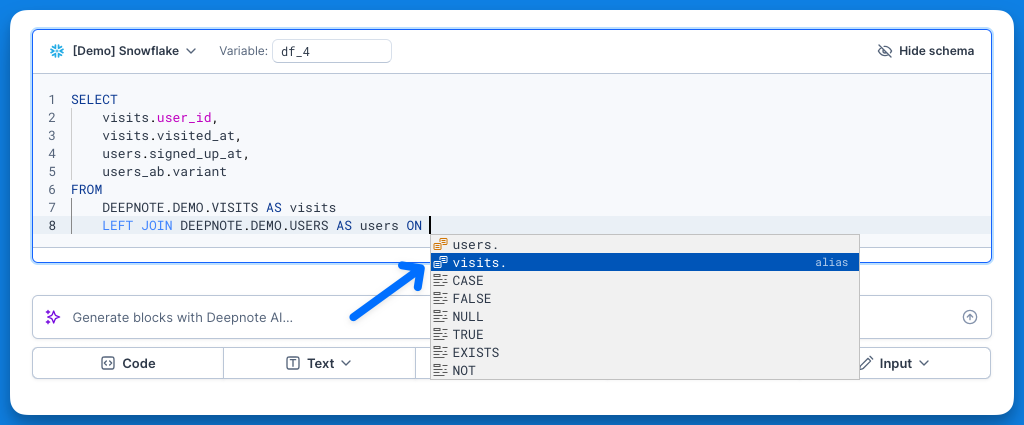Viewport: 1024px width, 425px height.
Task: Click LEFT JOIN on line 8
Action: pyautogui.click(x=138, y=226)
